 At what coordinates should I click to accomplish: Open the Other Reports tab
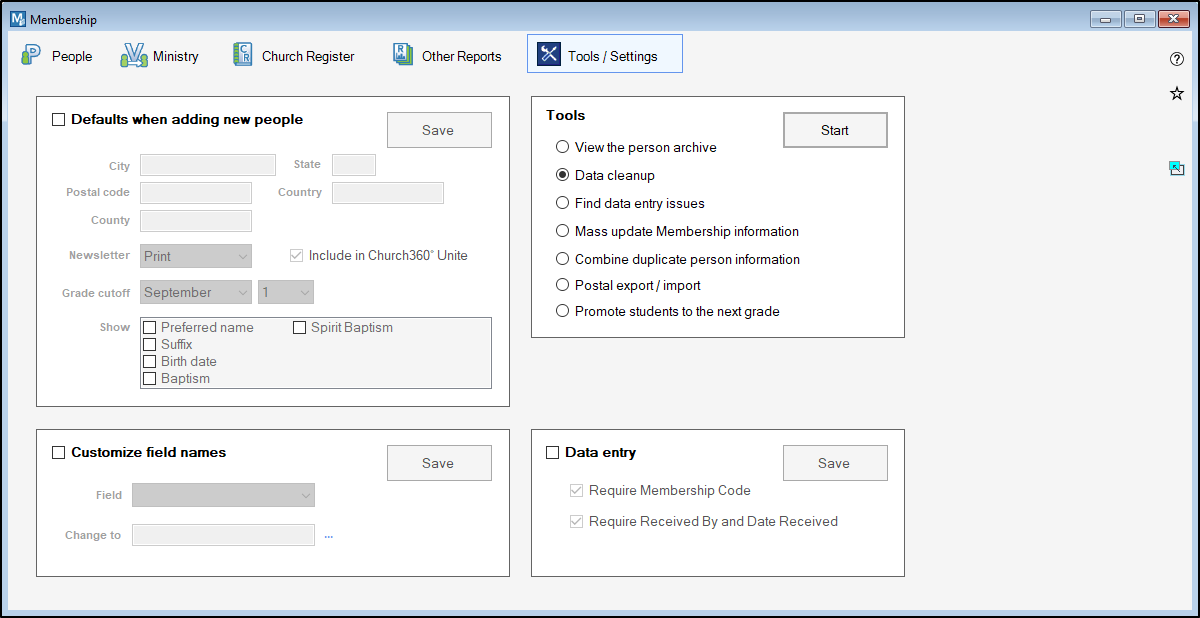click(461, 57)
